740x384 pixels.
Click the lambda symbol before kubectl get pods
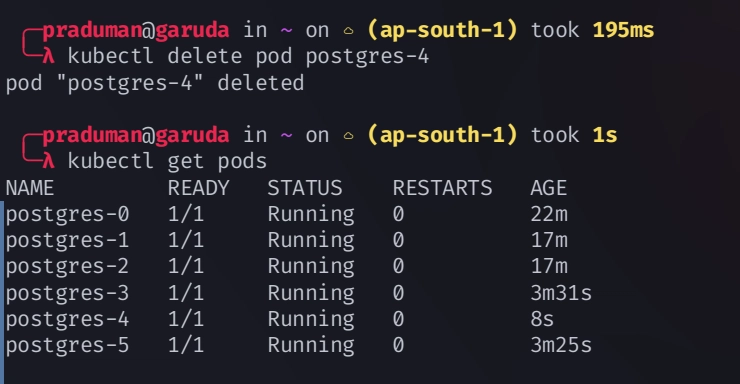pos(48,162)
